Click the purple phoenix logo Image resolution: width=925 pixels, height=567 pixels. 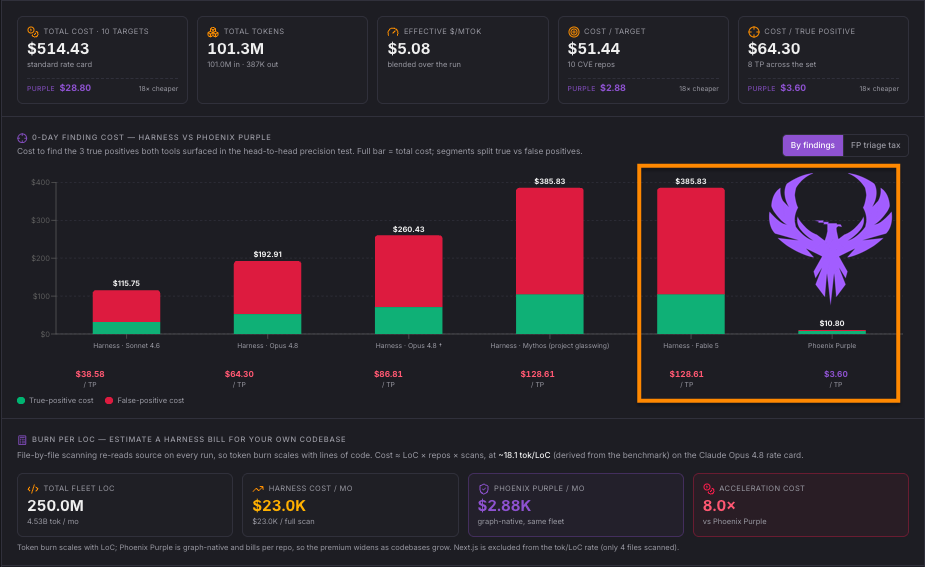831,238
